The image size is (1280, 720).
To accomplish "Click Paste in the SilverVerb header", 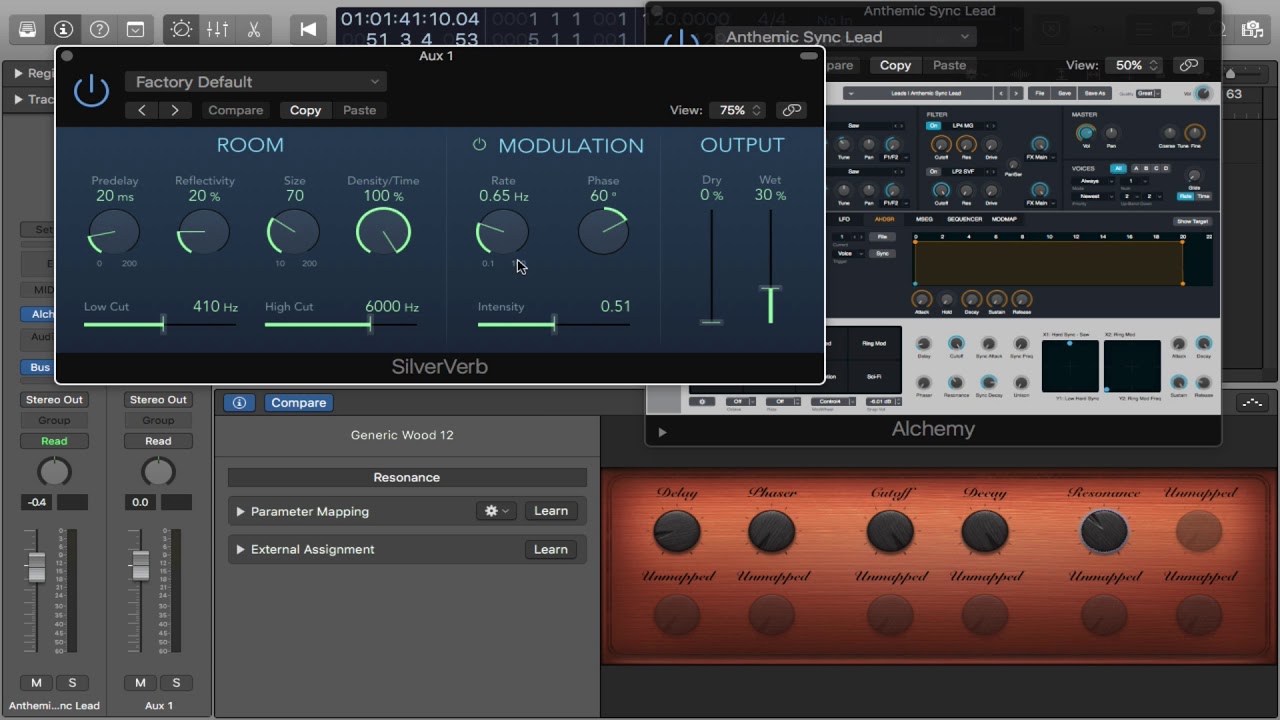I will point(360,110).
